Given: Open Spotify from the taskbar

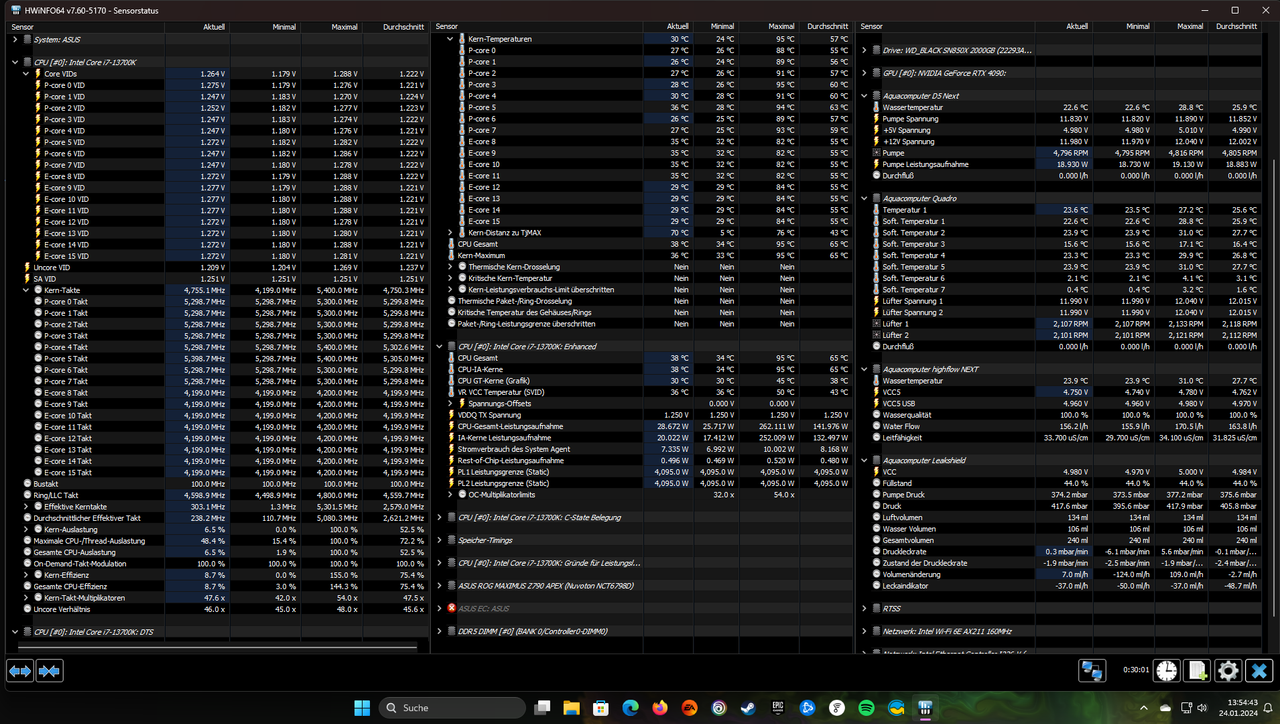Looking at the screenshot, I should click(866, 707).
